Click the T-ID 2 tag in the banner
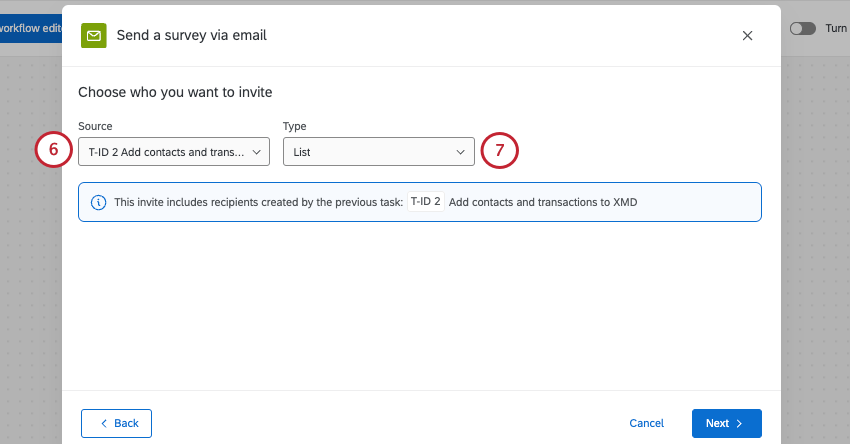This screenshot has width=850, height=444. tap(426, 202)
